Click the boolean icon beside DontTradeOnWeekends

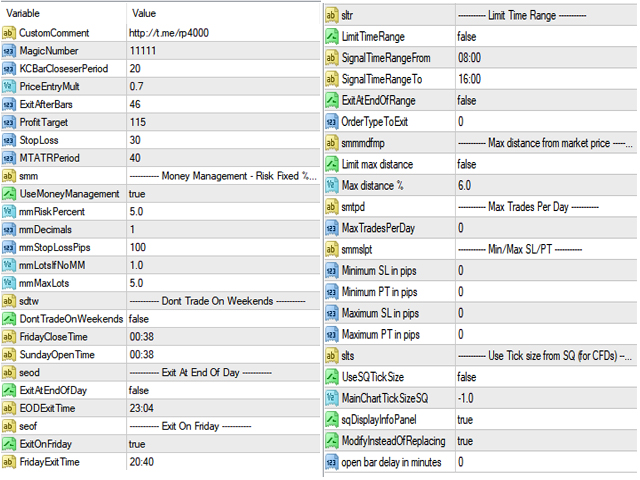coord(9,319)
